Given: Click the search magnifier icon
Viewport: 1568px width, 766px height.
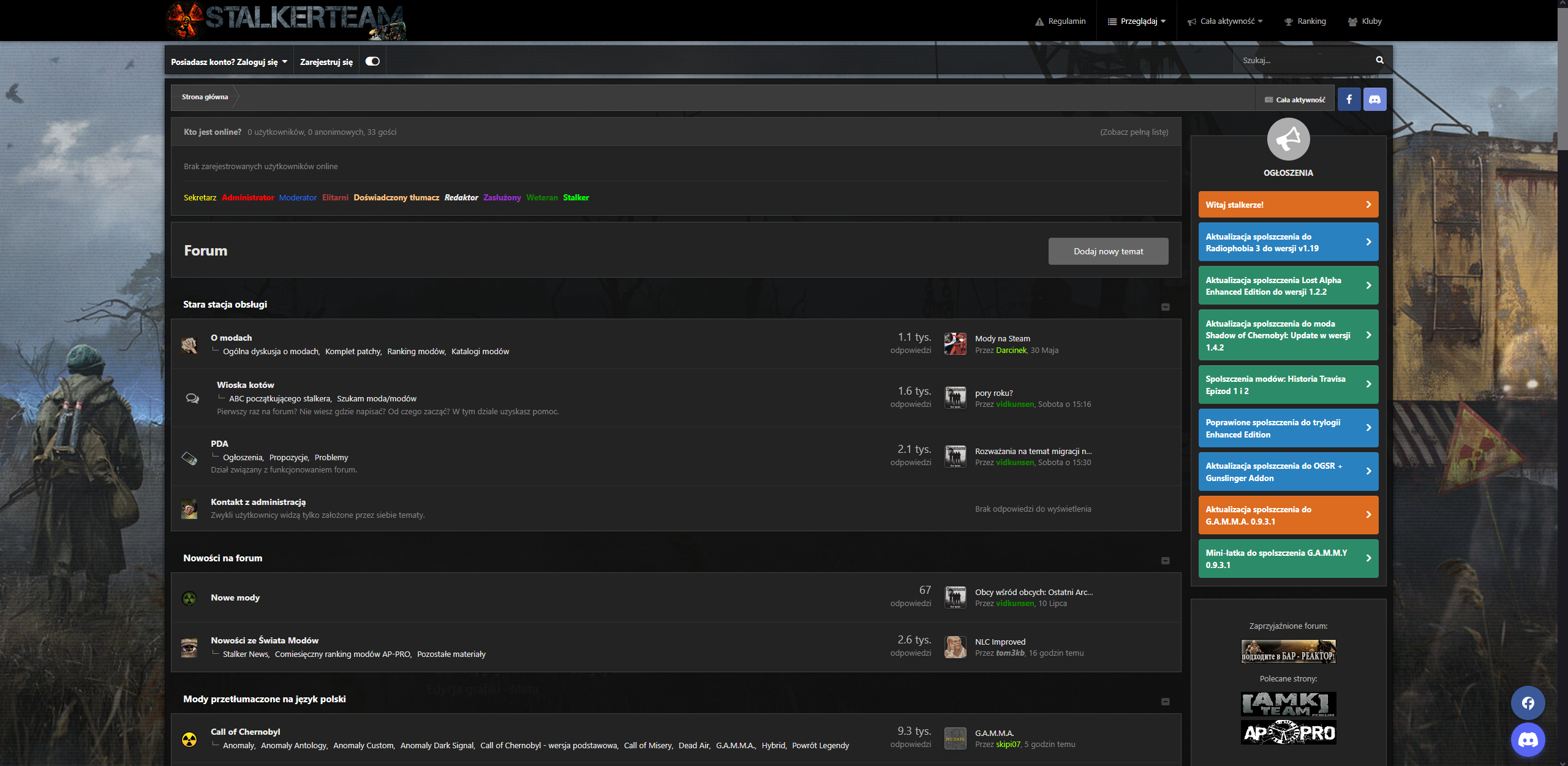Looking at the screenshot, I should (1379, 60).
